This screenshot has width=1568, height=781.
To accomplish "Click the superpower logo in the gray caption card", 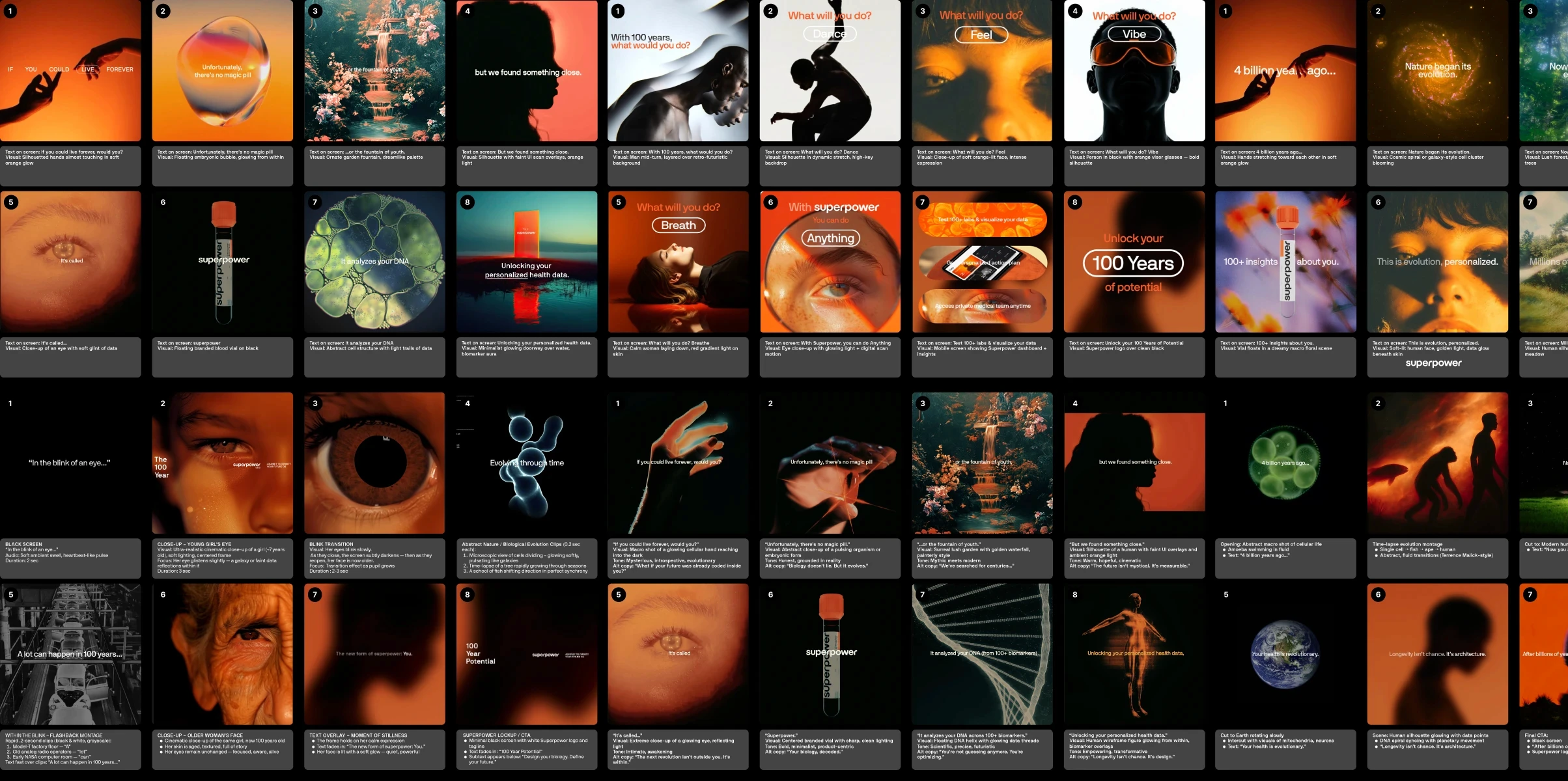I will [x=1433, y=363].
